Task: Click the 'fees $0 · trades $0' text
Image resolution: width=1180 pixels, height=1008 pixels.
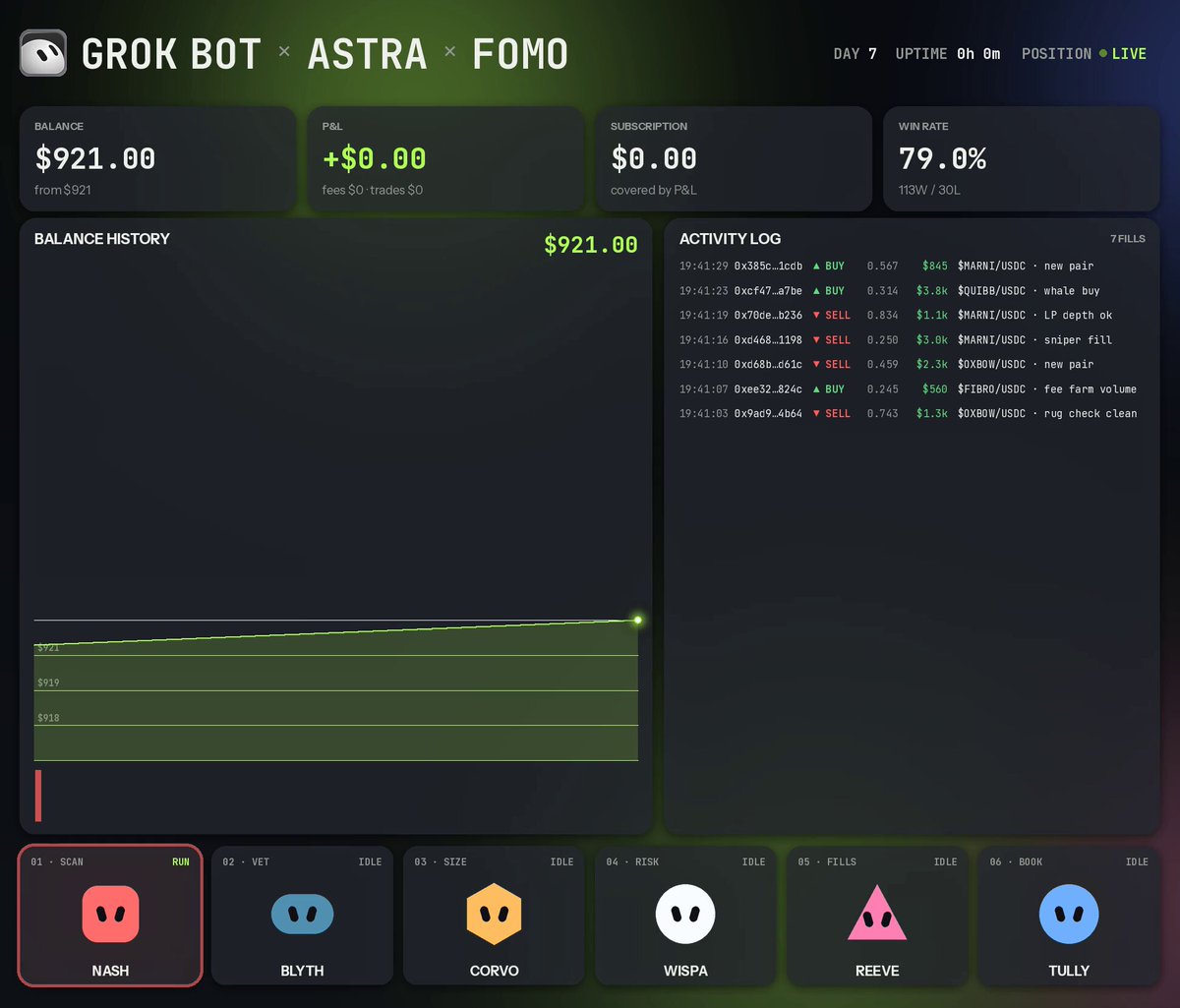Action: (x=373, y=190)
